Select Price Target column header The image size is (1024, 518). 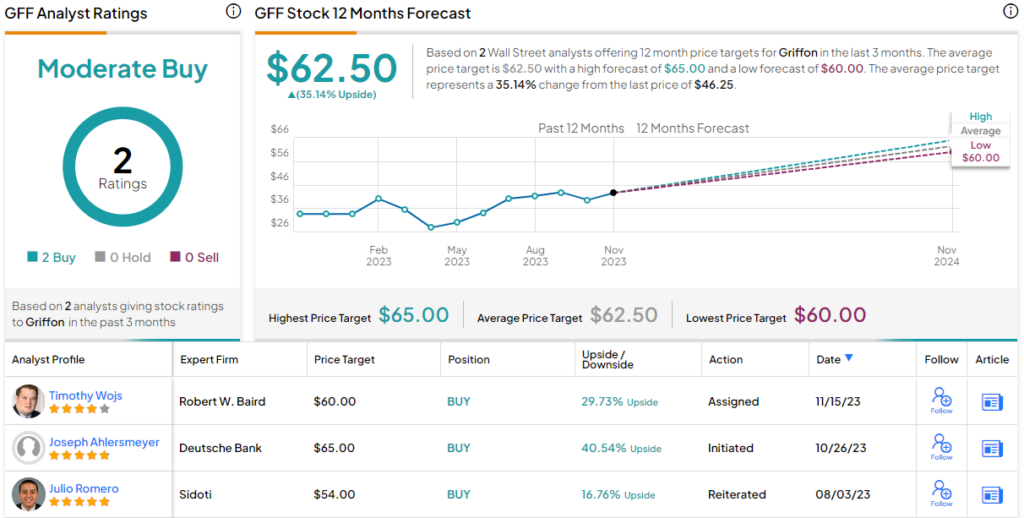343,359
